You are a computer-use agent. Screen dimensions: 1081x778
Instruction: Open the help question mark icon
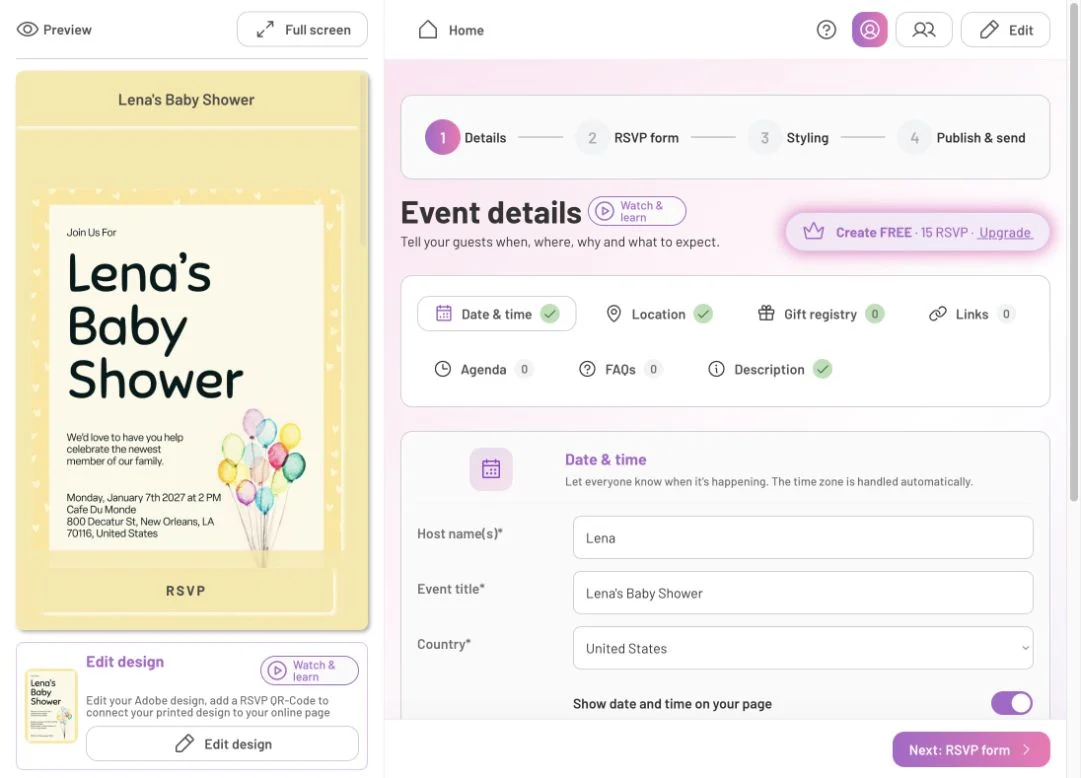pos(826,30)
